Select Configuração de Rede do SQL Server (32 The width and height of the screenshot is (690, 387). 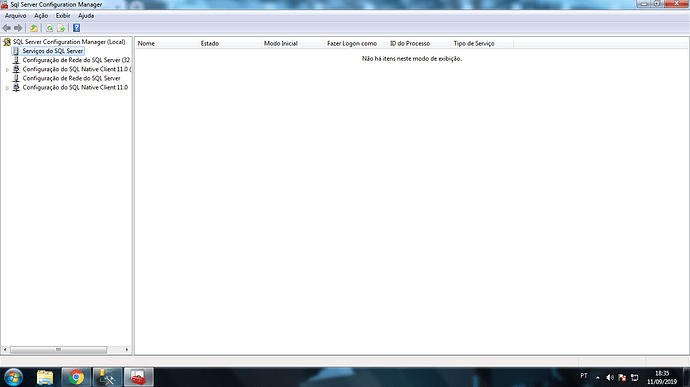coord(76,60)
